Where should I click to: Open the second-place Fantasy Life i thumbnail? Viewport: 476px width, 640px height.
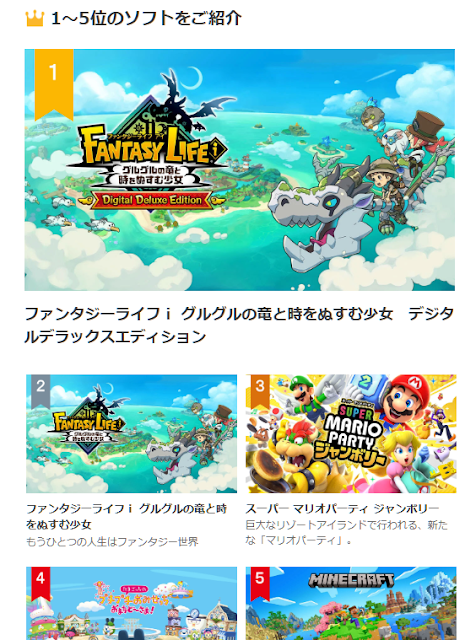point(131,433)
